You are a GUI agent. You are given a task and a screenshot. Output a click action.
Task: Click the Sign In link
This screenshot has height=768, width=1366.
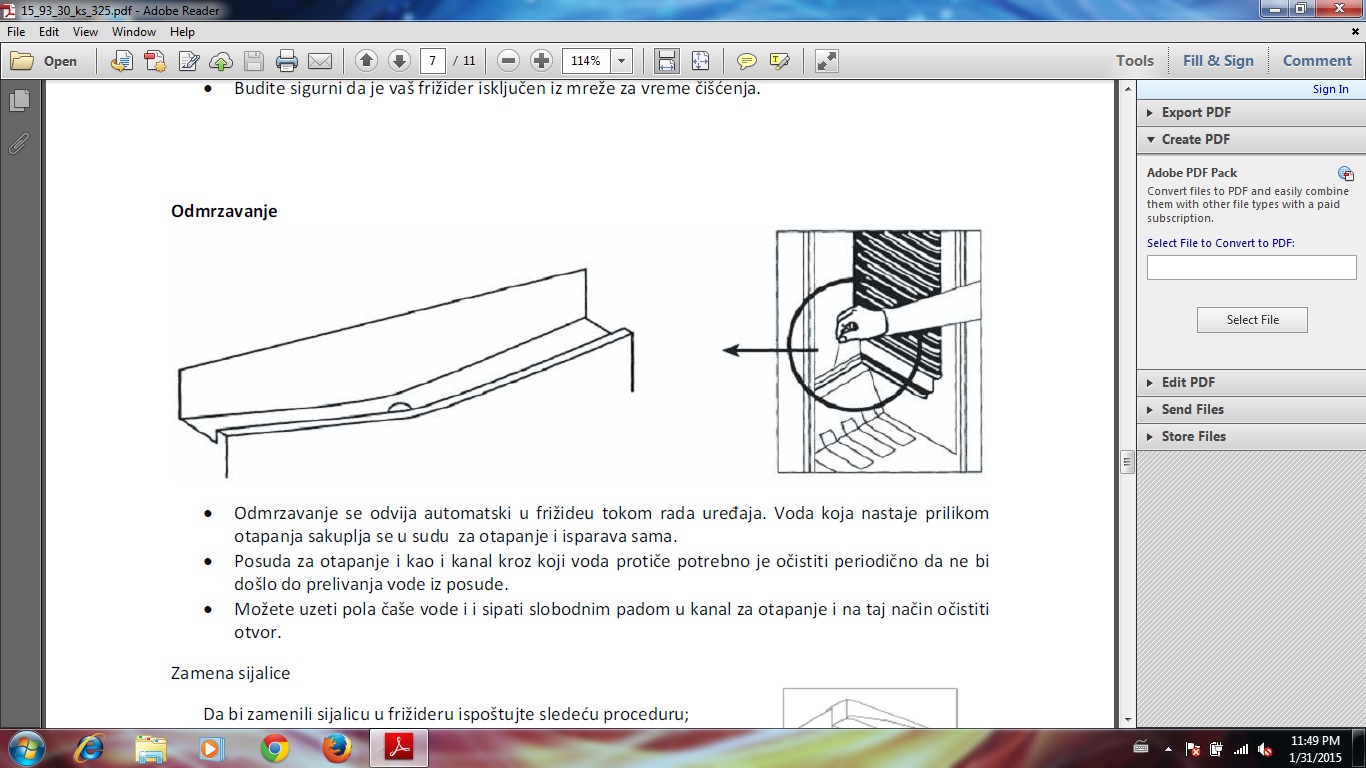tap(1330, 89)
